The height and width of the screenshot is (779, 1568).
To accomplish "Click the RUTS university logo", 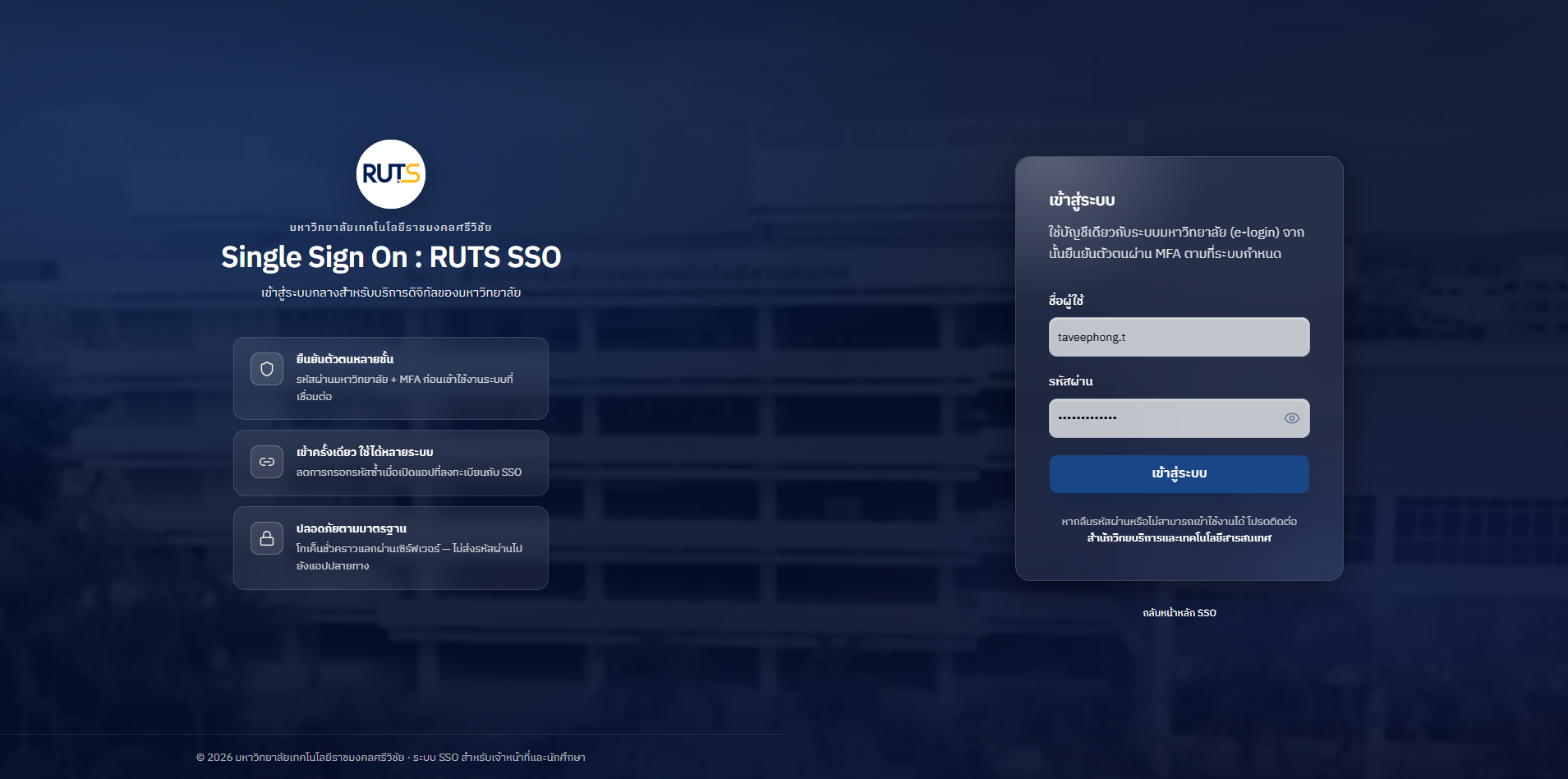I will 391,174.
